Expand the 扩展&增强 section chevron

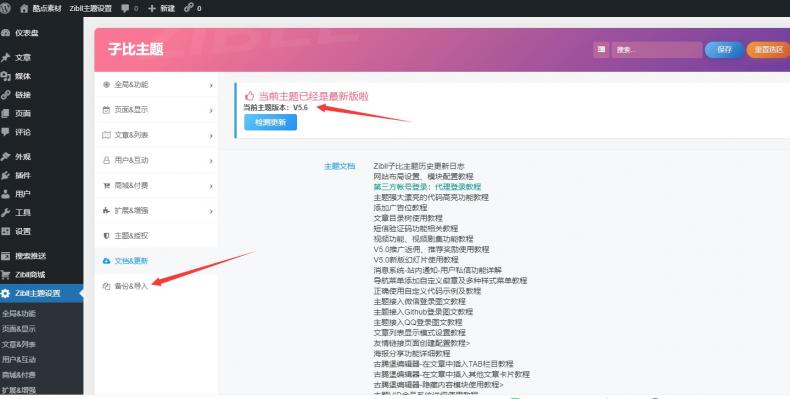click(x=211, y=211)
